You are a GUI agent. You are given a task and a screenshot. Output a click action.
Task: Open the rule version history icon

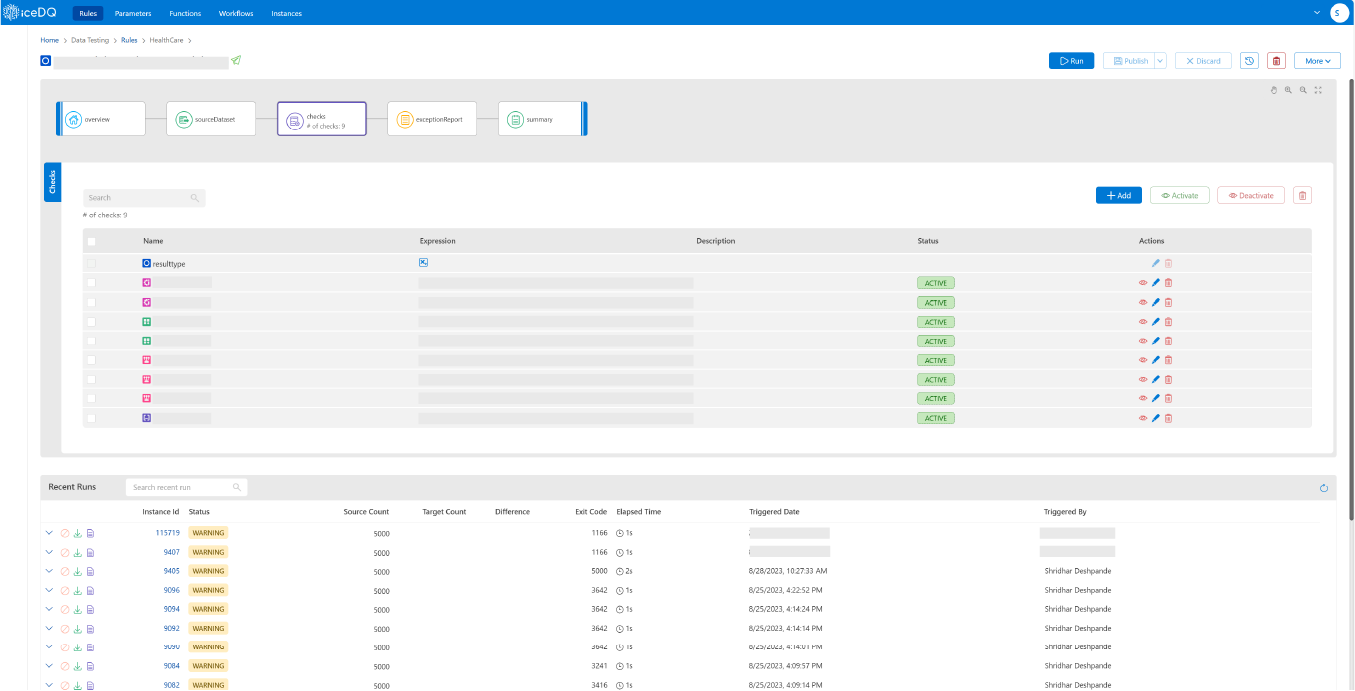(x=1248, y=60)
